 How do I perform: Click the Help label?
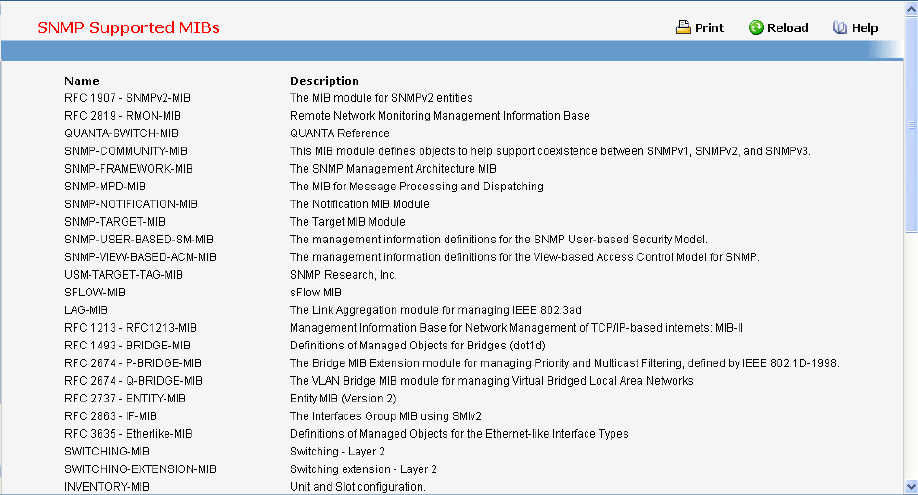click(865, 28)
